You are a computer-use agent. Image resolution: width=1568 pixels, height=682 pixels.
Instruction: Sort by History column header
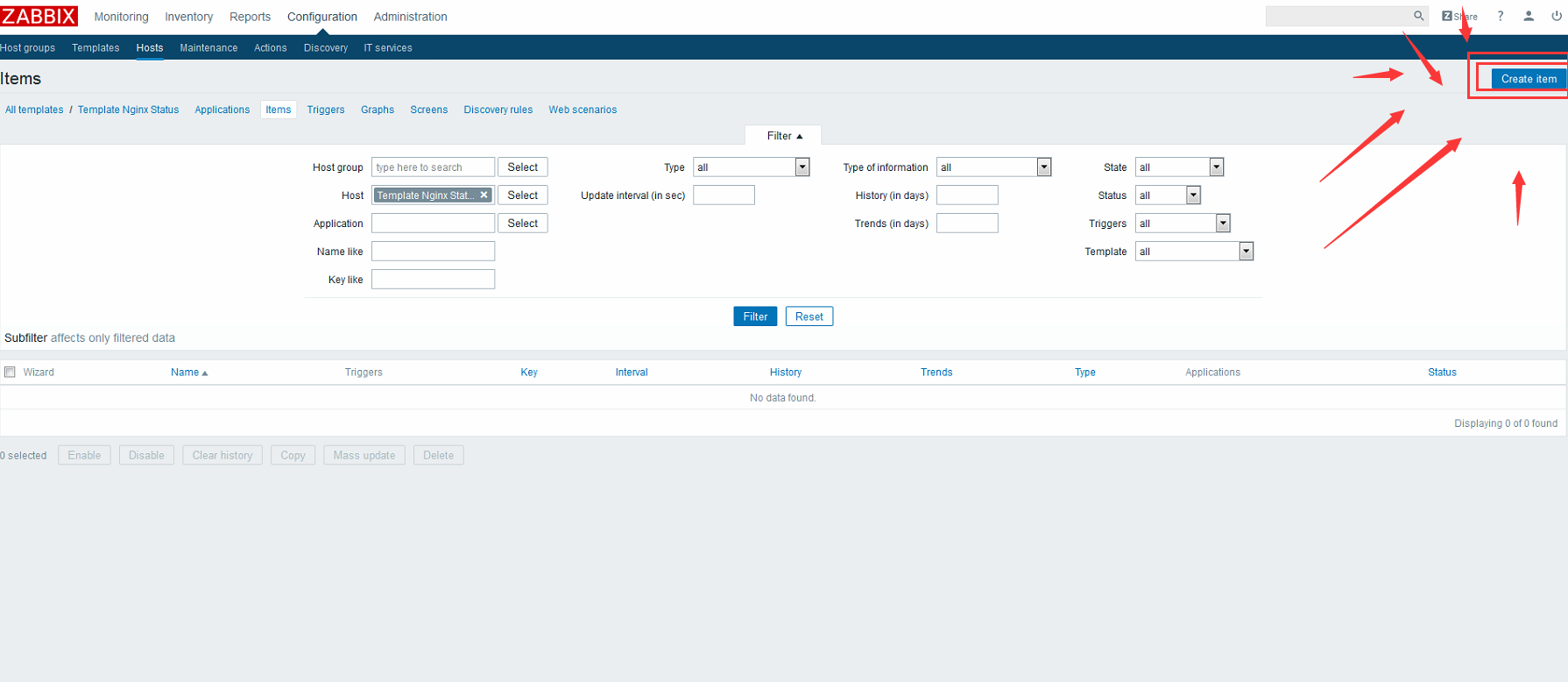(786, 373)
